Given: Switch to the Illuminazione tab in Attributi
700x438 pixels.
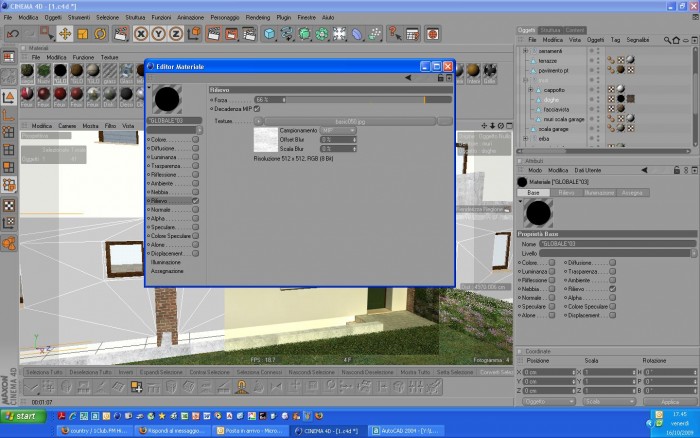Looking at the screenshot, I should [599, 193].
